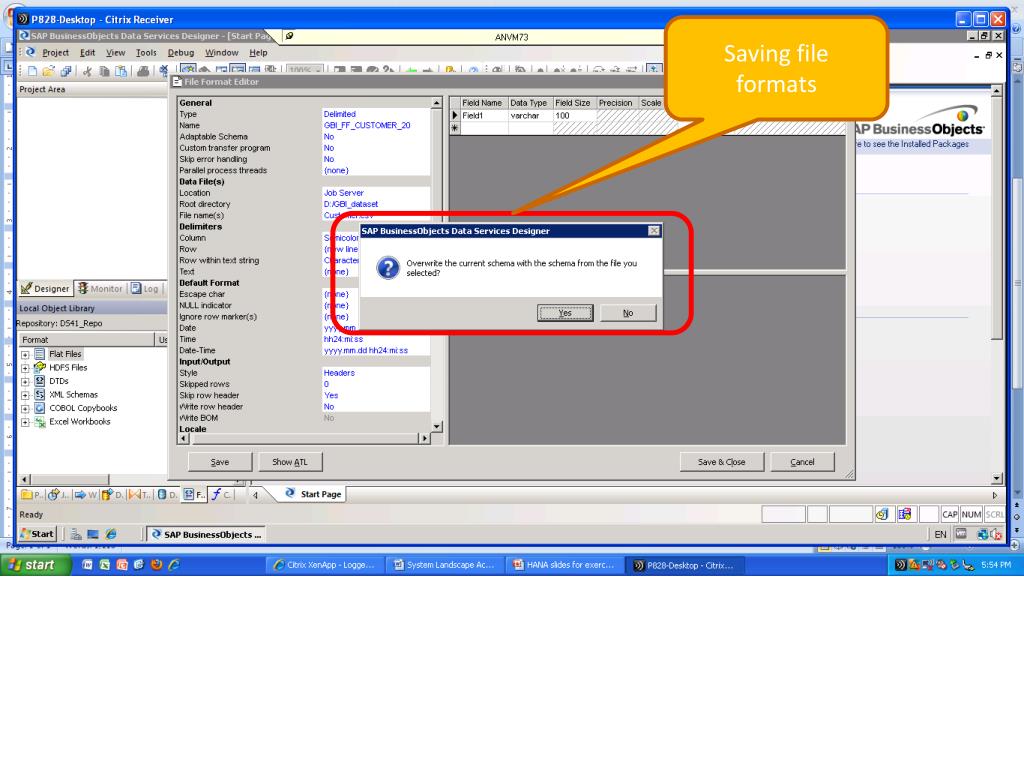Viewport: 1024px width, 768px height.
Task: Click the muted volume tray icon
Action: point(997,534)
